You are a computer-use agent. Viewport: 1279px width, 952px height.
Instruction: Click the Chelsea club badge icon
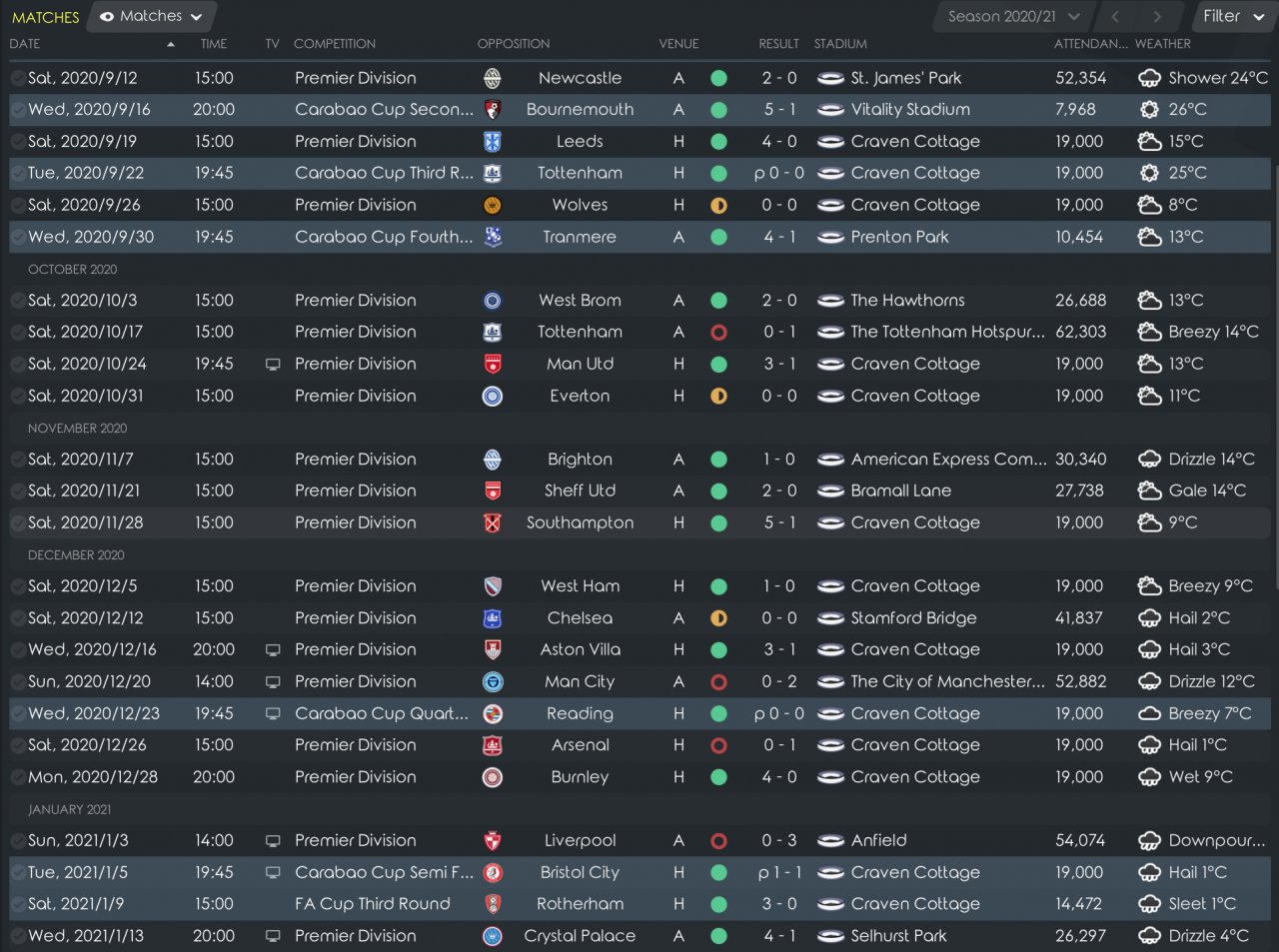(x=492, y=618)
